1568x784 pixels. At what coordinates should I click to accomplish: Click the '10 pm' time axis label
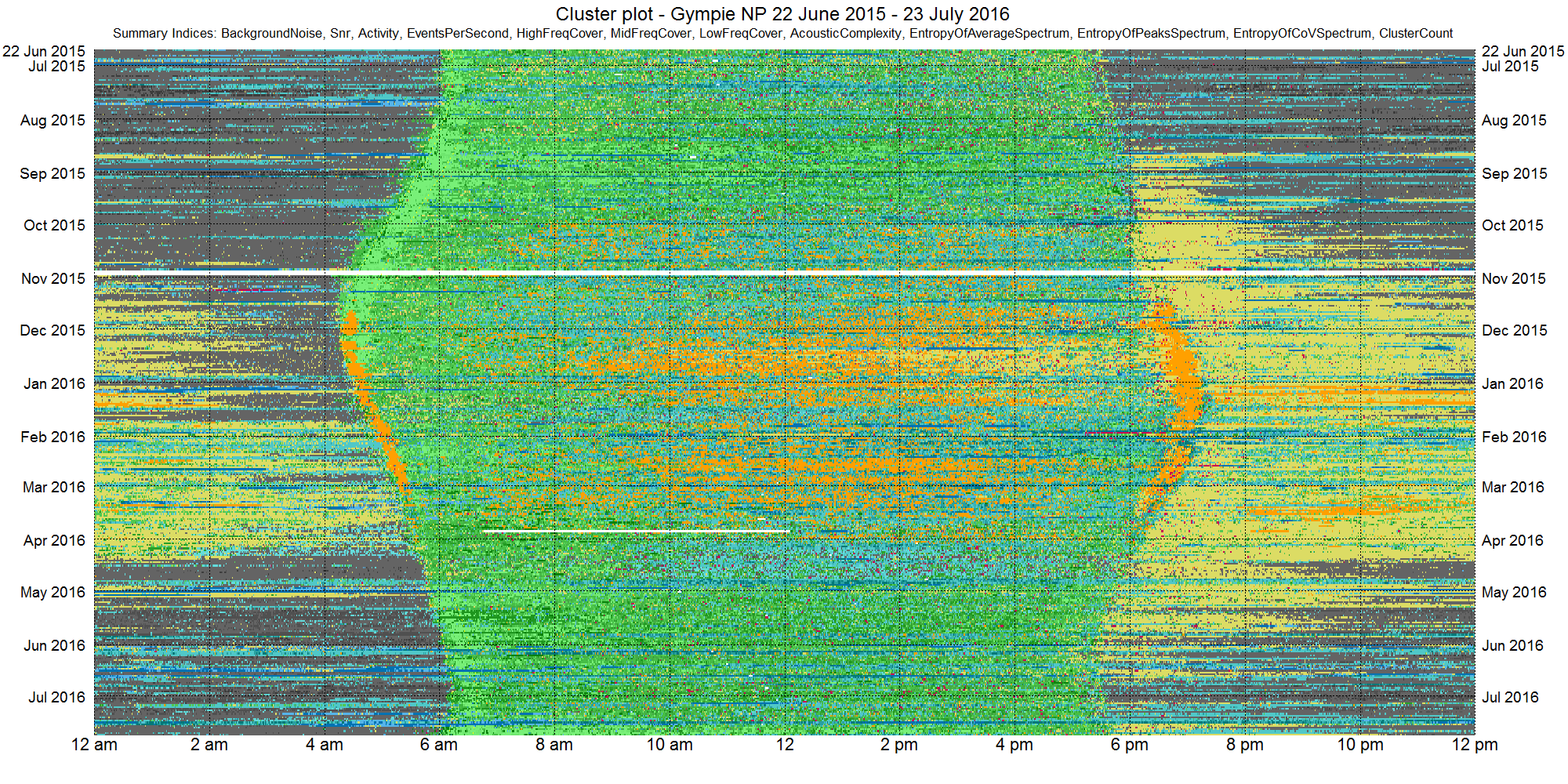click(1360, 745)
